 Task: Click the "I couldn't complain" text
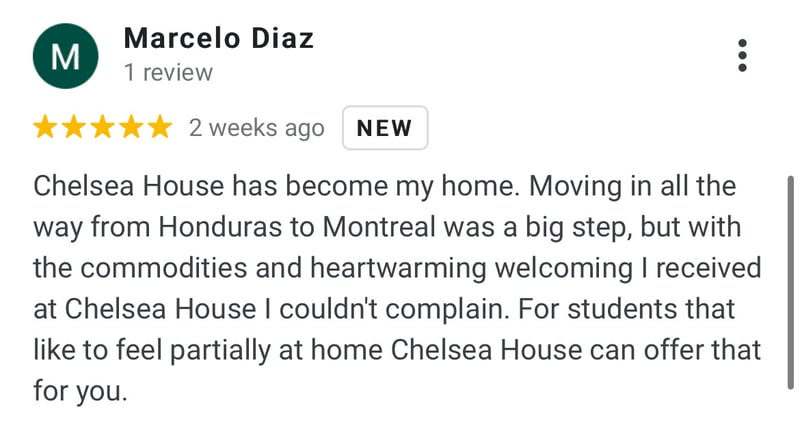pyautogui.click(x=390, y=309)
